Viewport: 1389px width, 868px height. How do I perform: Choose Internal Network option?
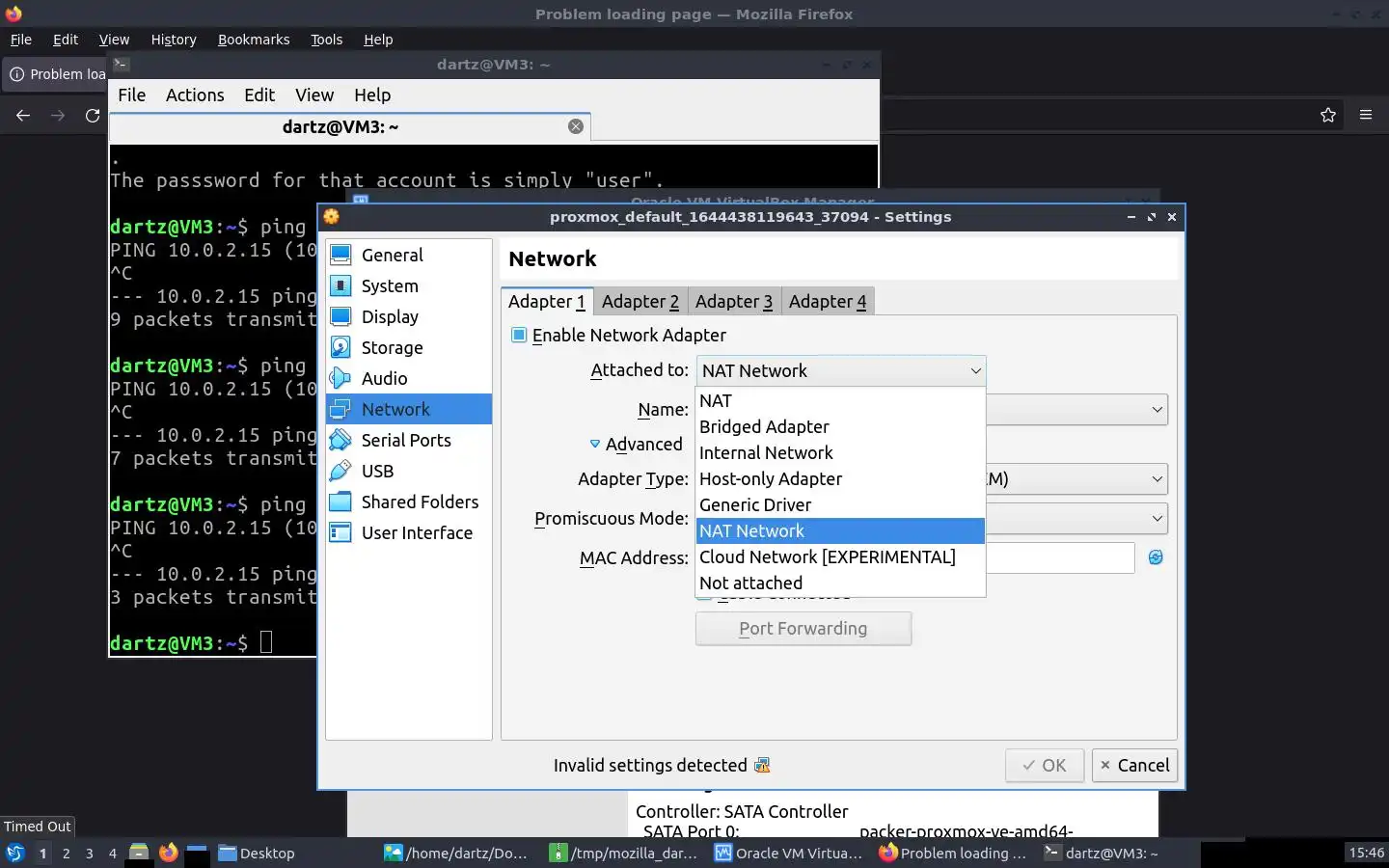tap(840, 452)
